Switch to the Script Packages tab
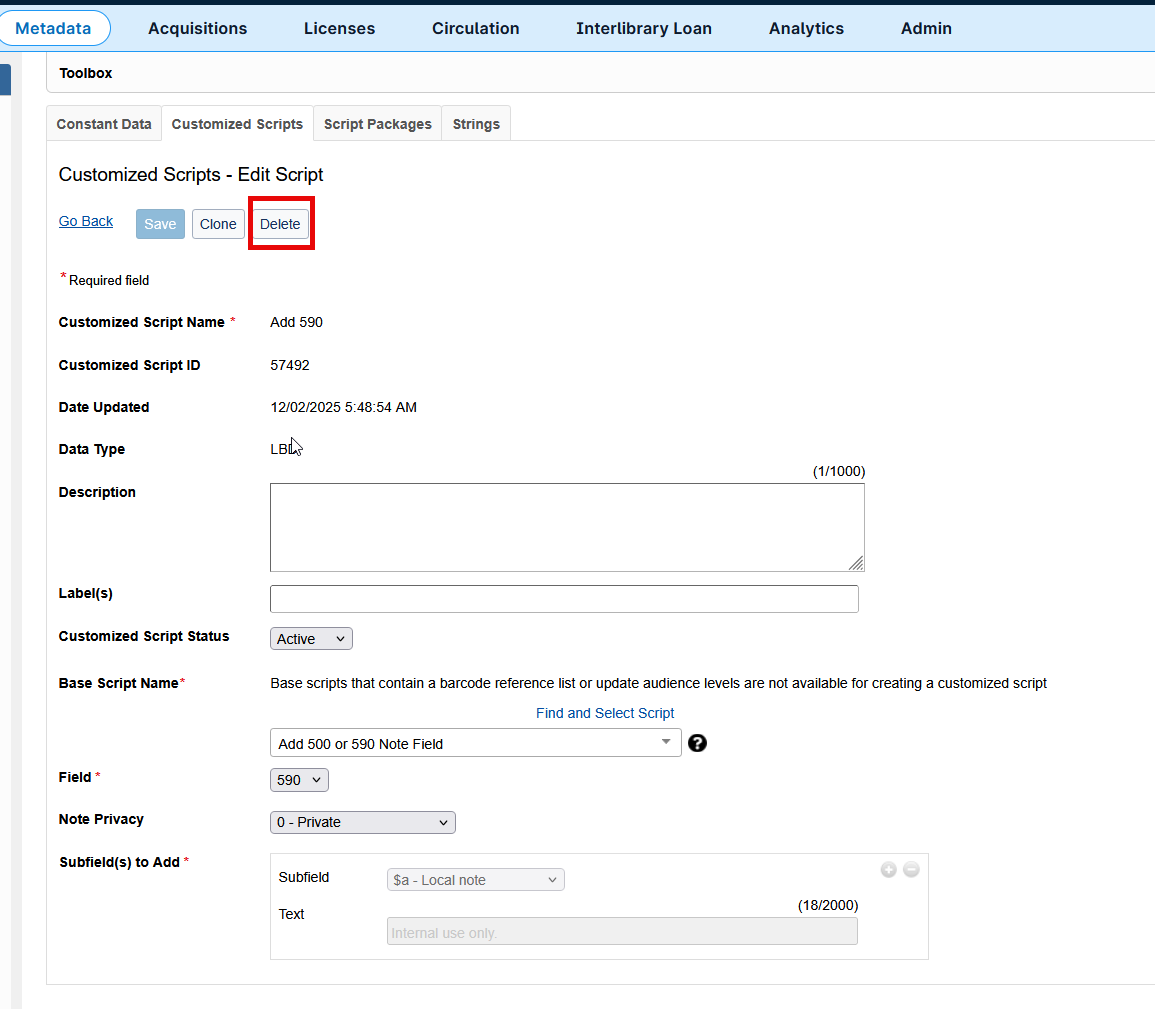Image resolution: width=1155 pixels, height=1009 pixels. [x=377, y=124]
